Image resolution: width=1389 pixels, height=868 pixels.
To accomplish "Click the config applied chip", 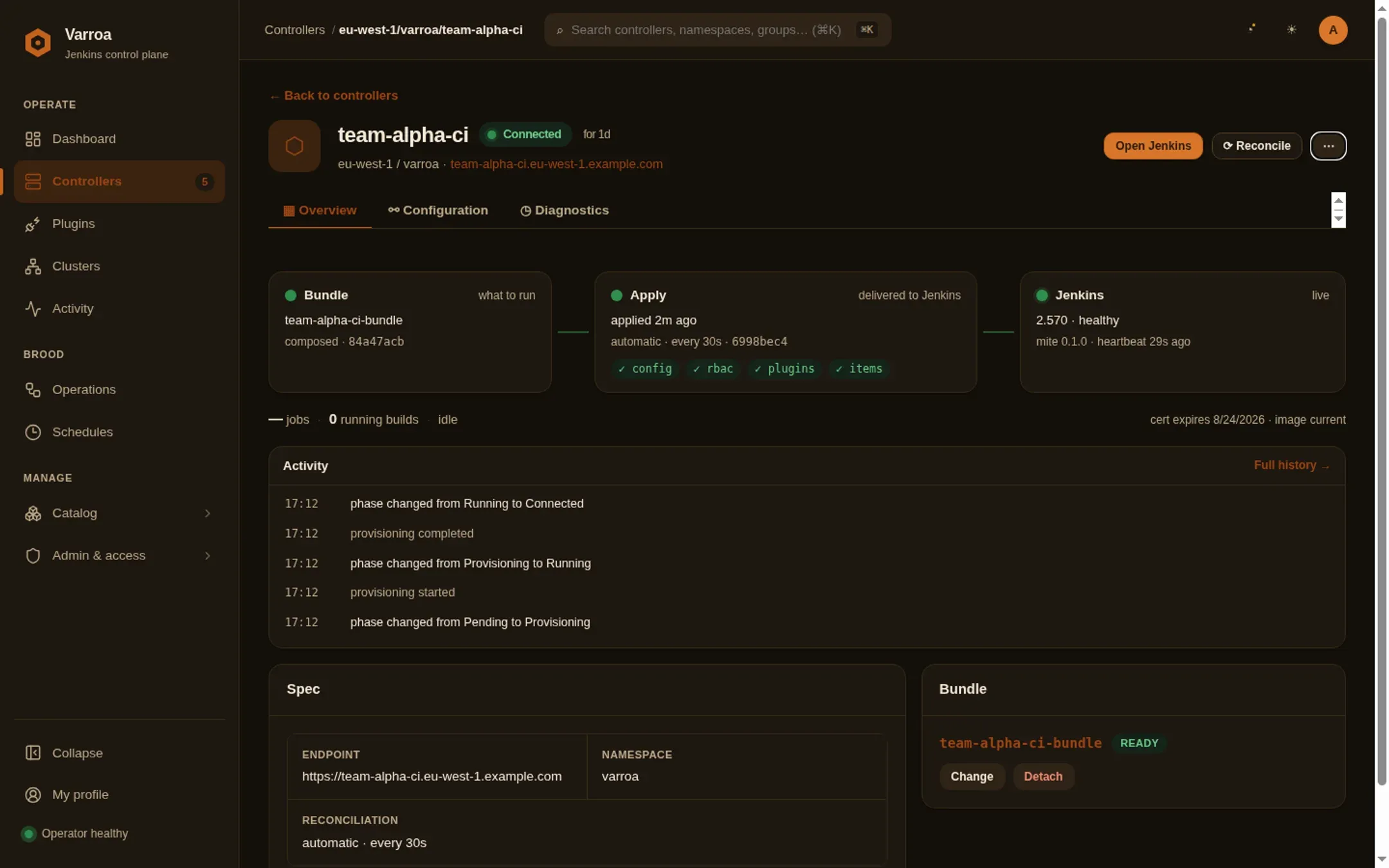I will coord(645,368).
